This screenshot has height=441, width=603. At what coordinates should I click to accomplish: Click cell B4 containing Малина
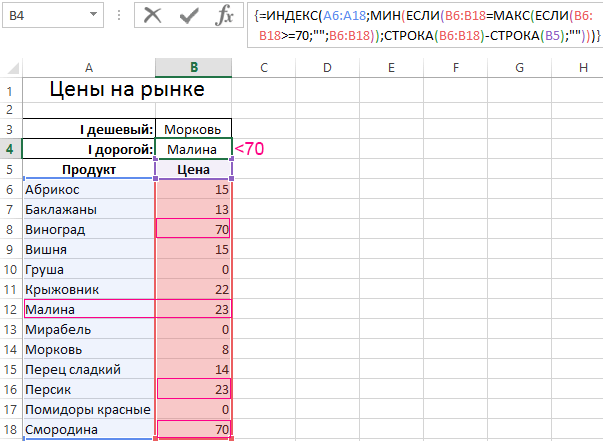(x=193, y=149)
